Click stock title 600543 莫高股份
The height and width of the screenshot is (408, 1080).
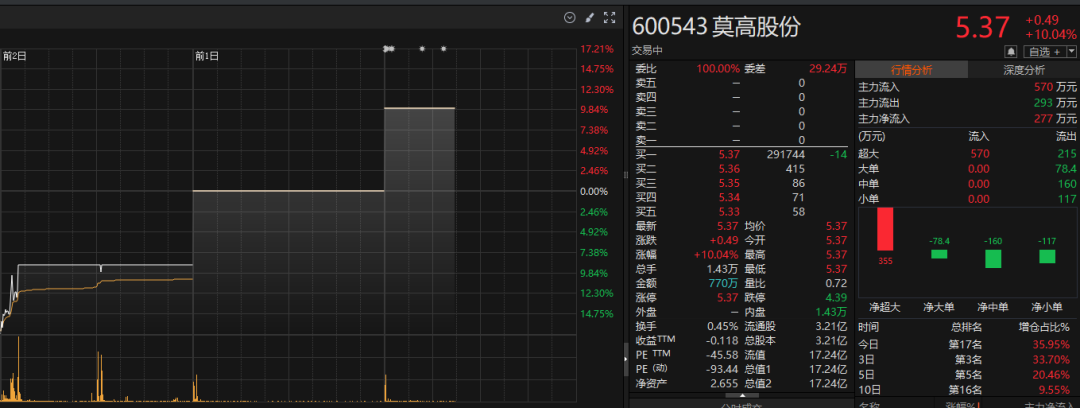pos(716,27)
